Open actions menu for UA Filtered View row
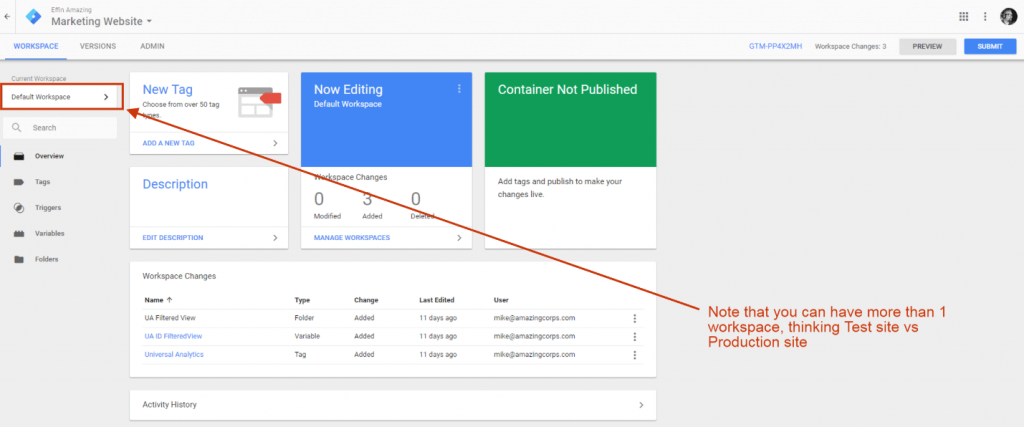Image resolution: width=1024 pixels, height=427 pixels. click(x=634, y=319)
